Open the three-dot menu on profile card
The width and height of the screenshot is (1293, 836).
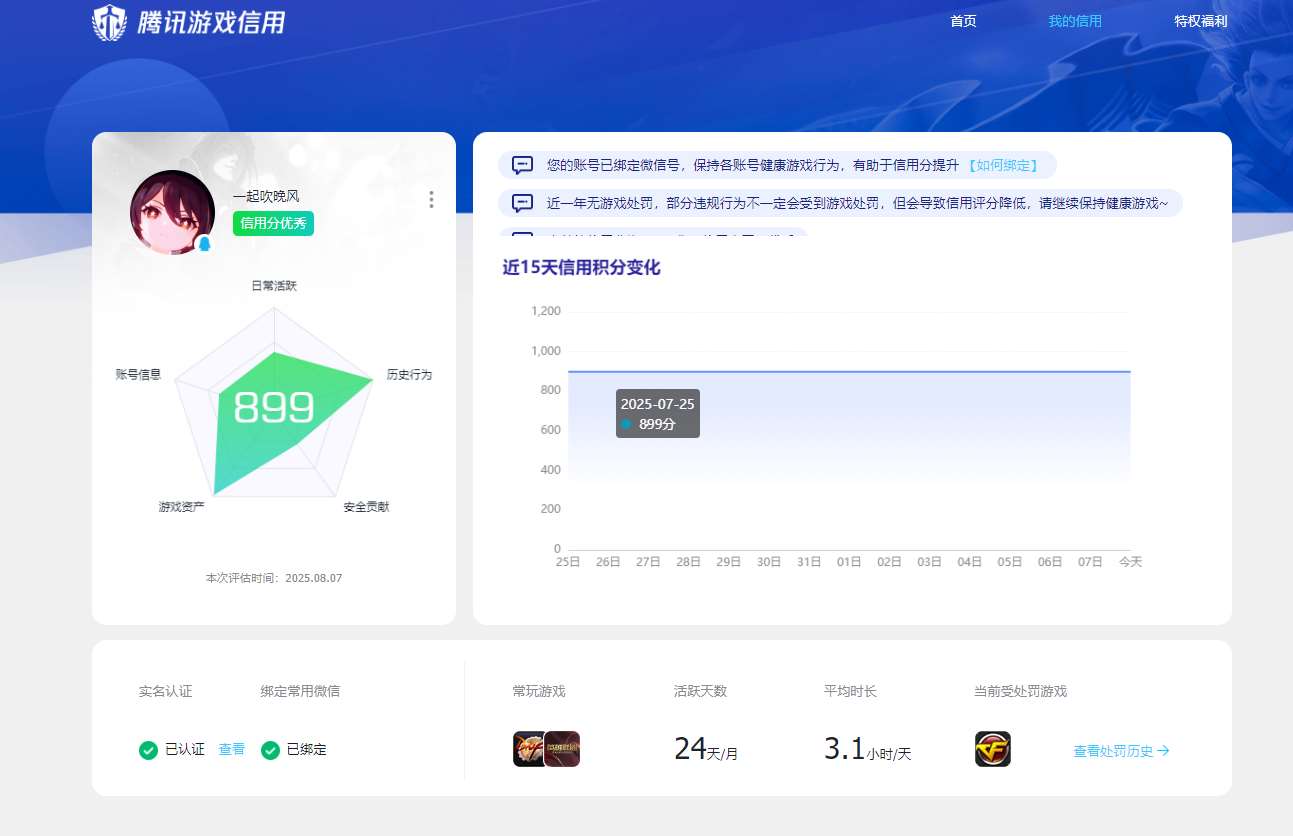(x=431, y=200)
